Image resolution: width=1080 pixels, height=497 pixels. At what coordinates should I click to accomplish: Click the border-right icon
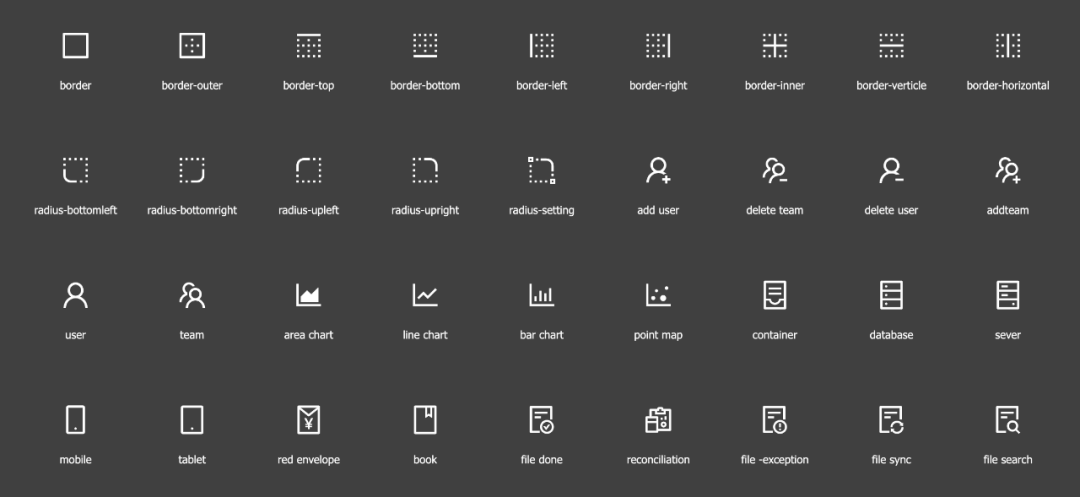click(658, 45)
